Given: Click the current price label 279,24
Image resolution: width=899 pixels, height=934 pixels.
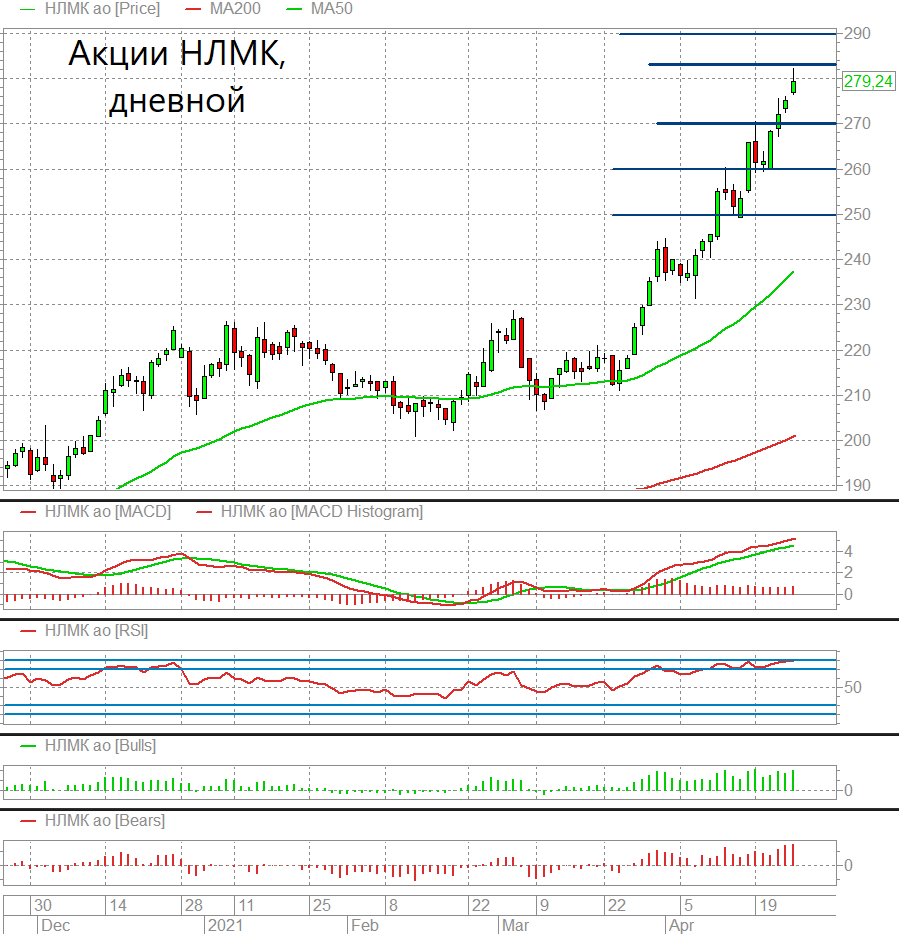Looking at the screenshot, I should tap(868, 81).
